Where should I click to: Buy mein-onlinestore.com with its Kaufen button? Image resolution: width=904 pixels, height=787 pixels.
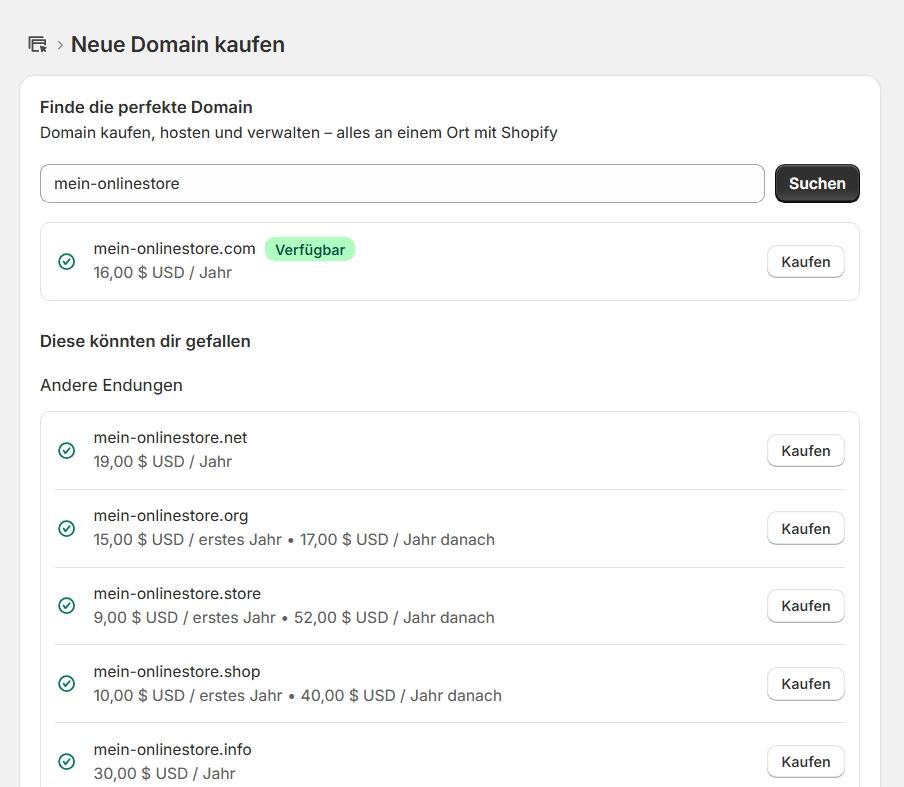tap(805, 261)
